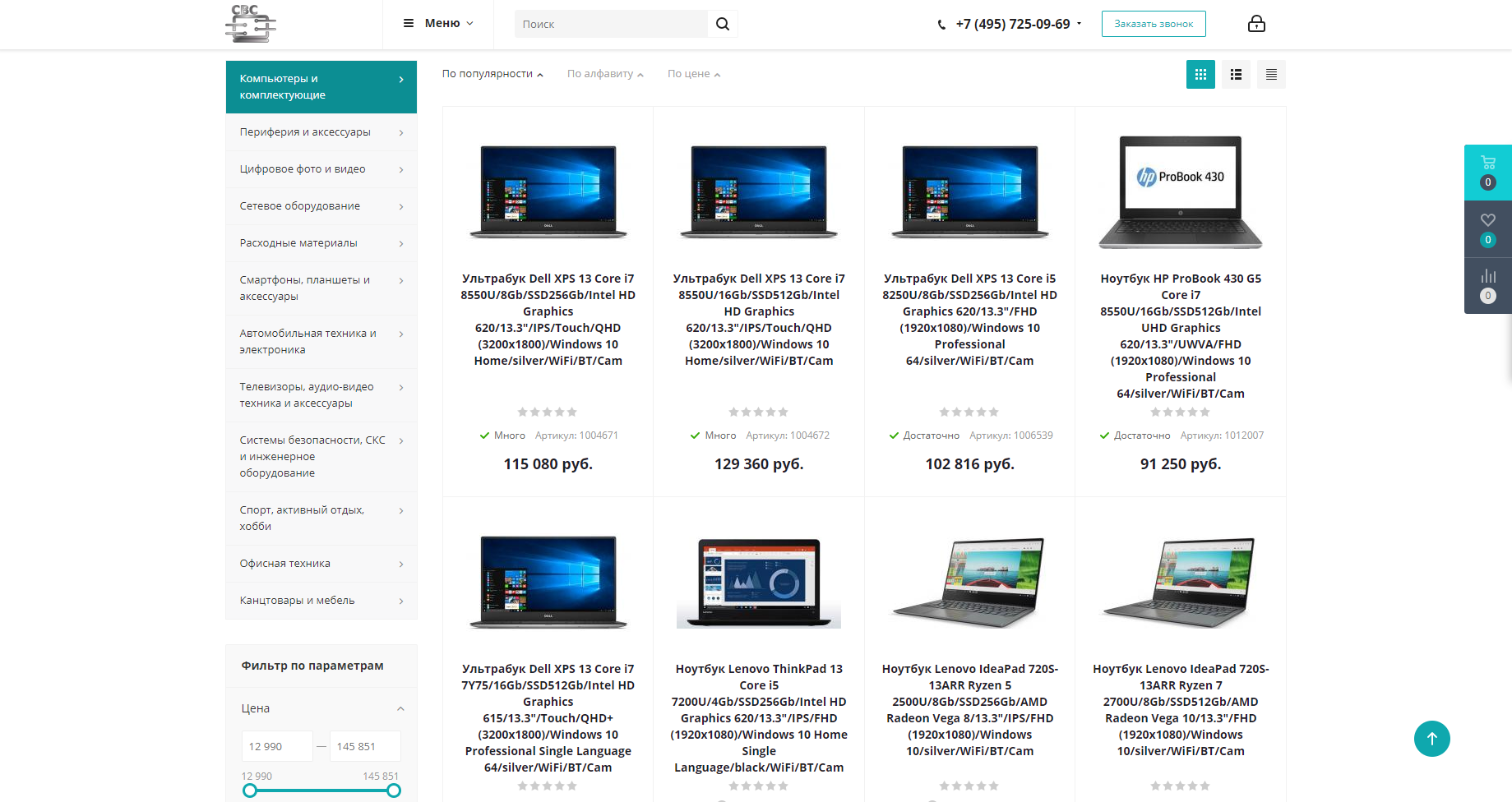The width and height of the screenshot is (1512, 802).
Task: Open Dell XPS 13 Core i5 8250U link
Action: (970, 320)
